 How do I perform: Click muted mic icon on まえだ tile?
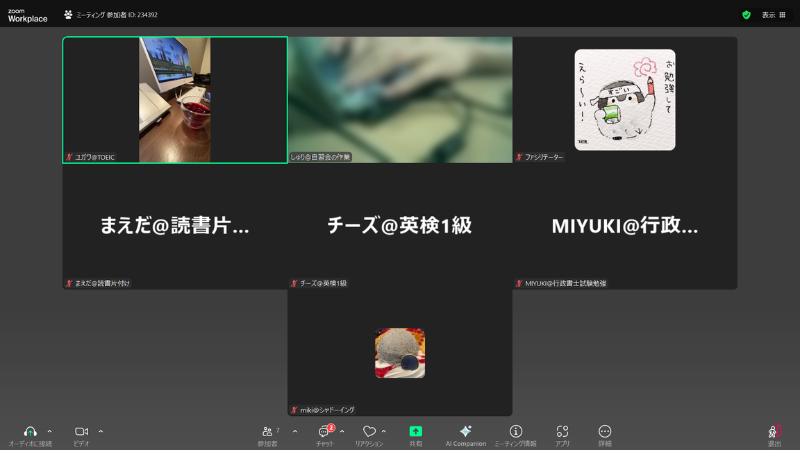click(x=69, y=283)
